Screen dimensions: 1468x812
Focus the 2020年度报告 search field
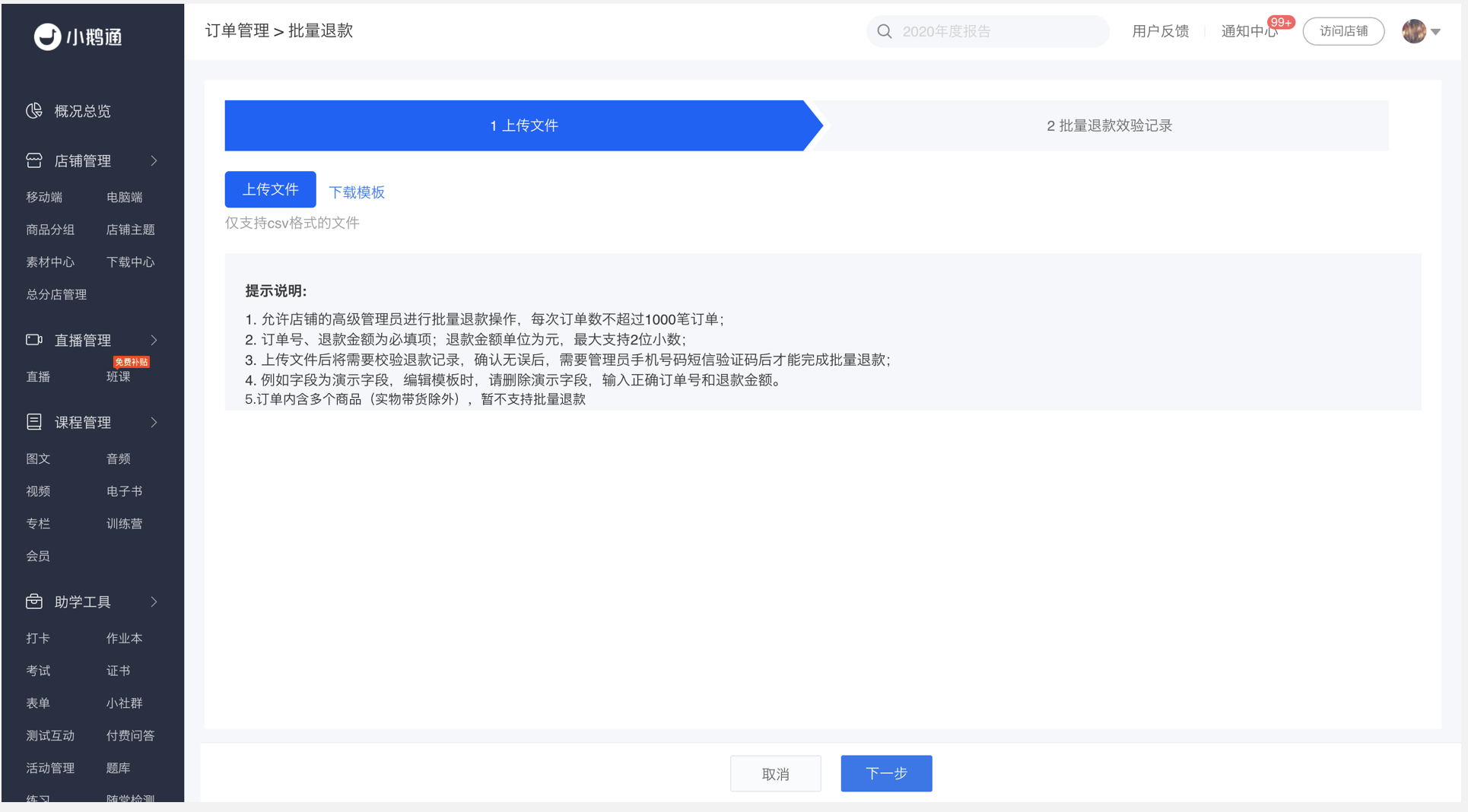pos(987,31)
